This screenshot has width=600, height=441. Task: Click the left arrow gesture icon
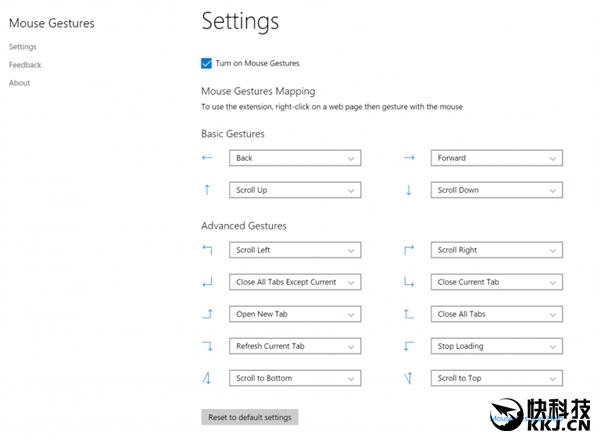click(x=207, y=158)
